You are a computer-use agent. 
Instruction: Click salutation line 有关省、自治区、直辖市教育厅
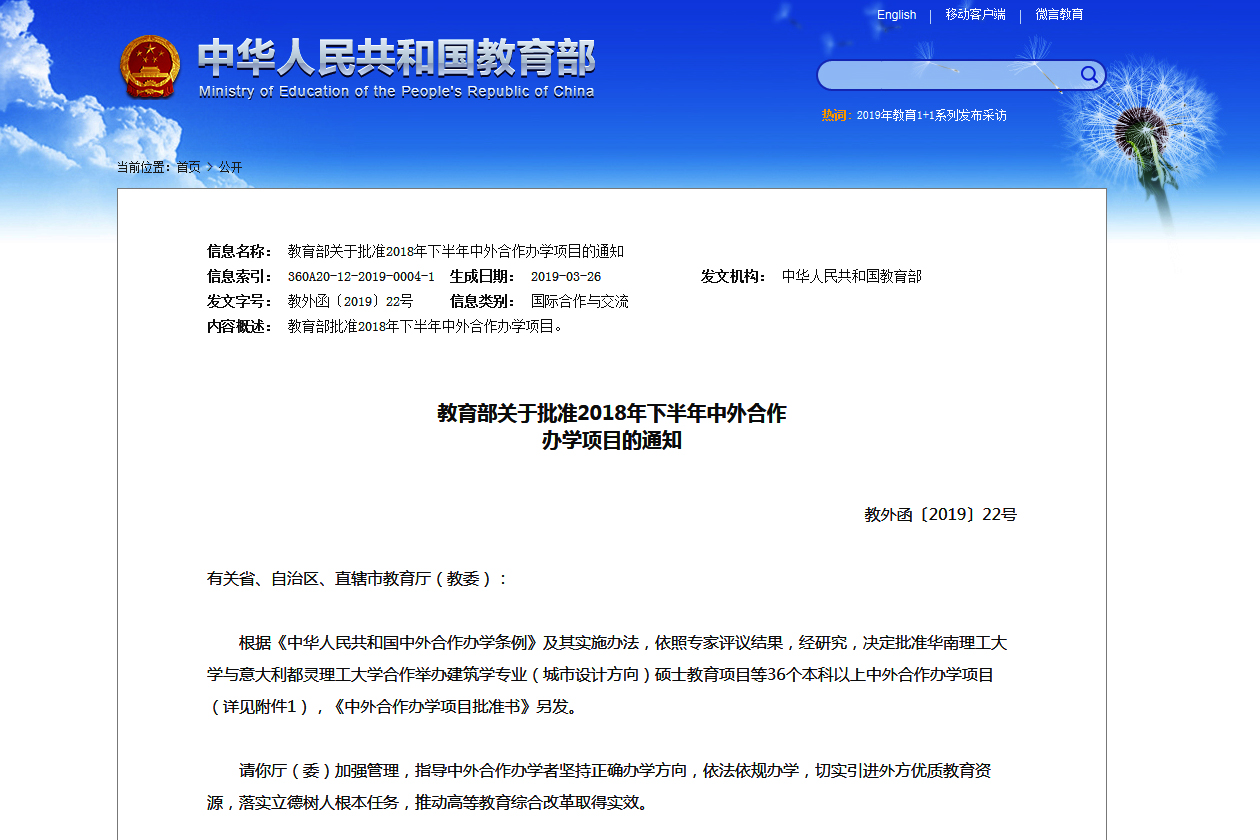[x=358, y=579]
